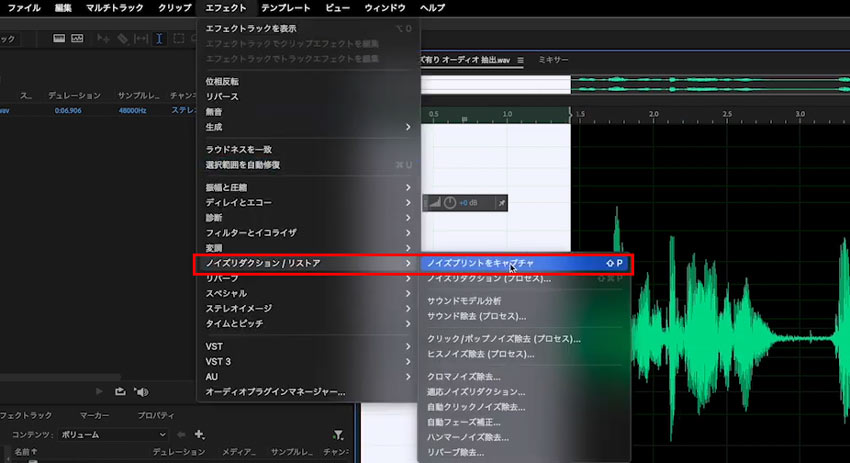Show the spectral frequency display
Viewport: 850px width, 463px height.
[x=59, y=38]
